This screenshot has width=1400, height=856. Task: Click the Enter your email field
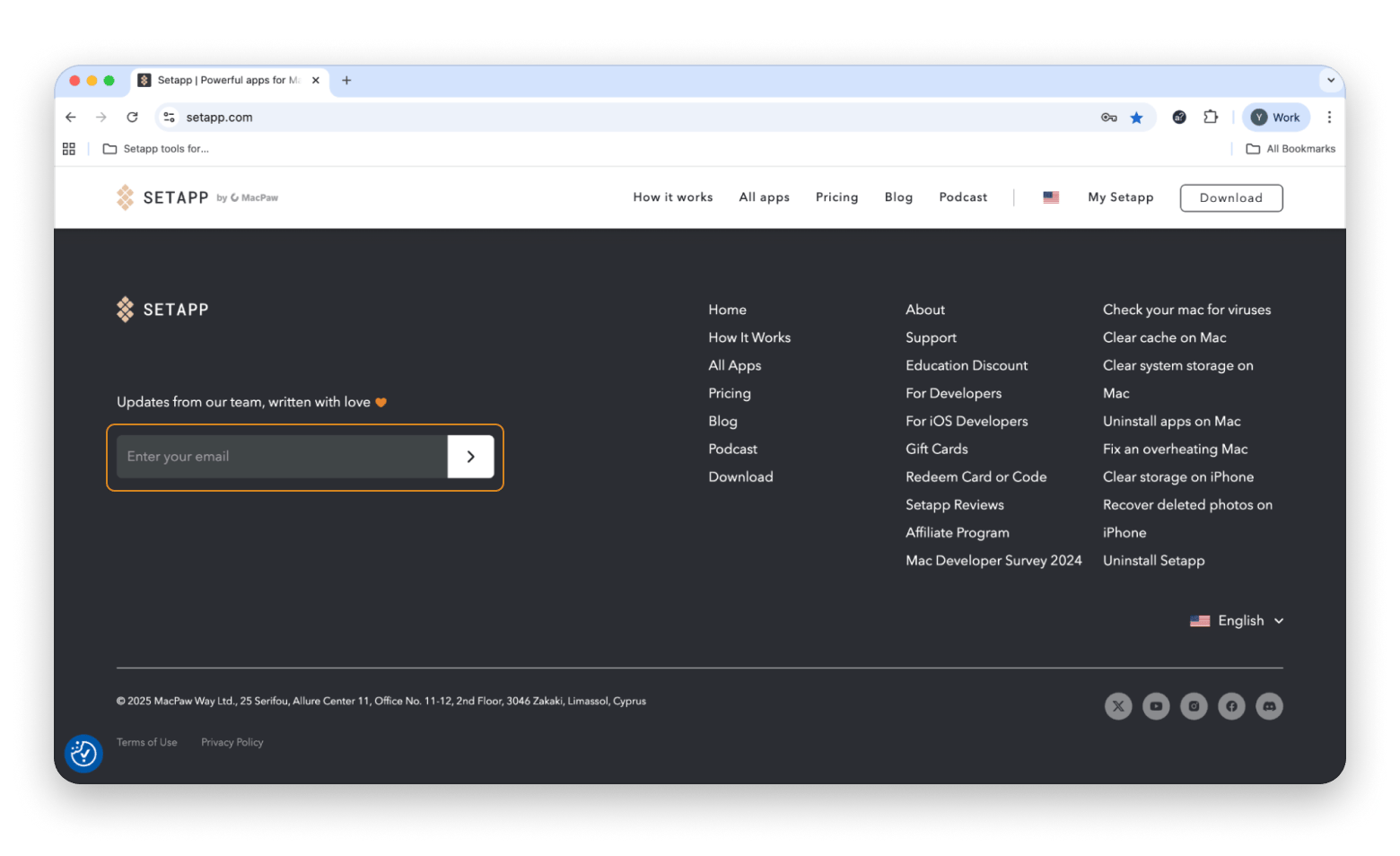[282, 457]
